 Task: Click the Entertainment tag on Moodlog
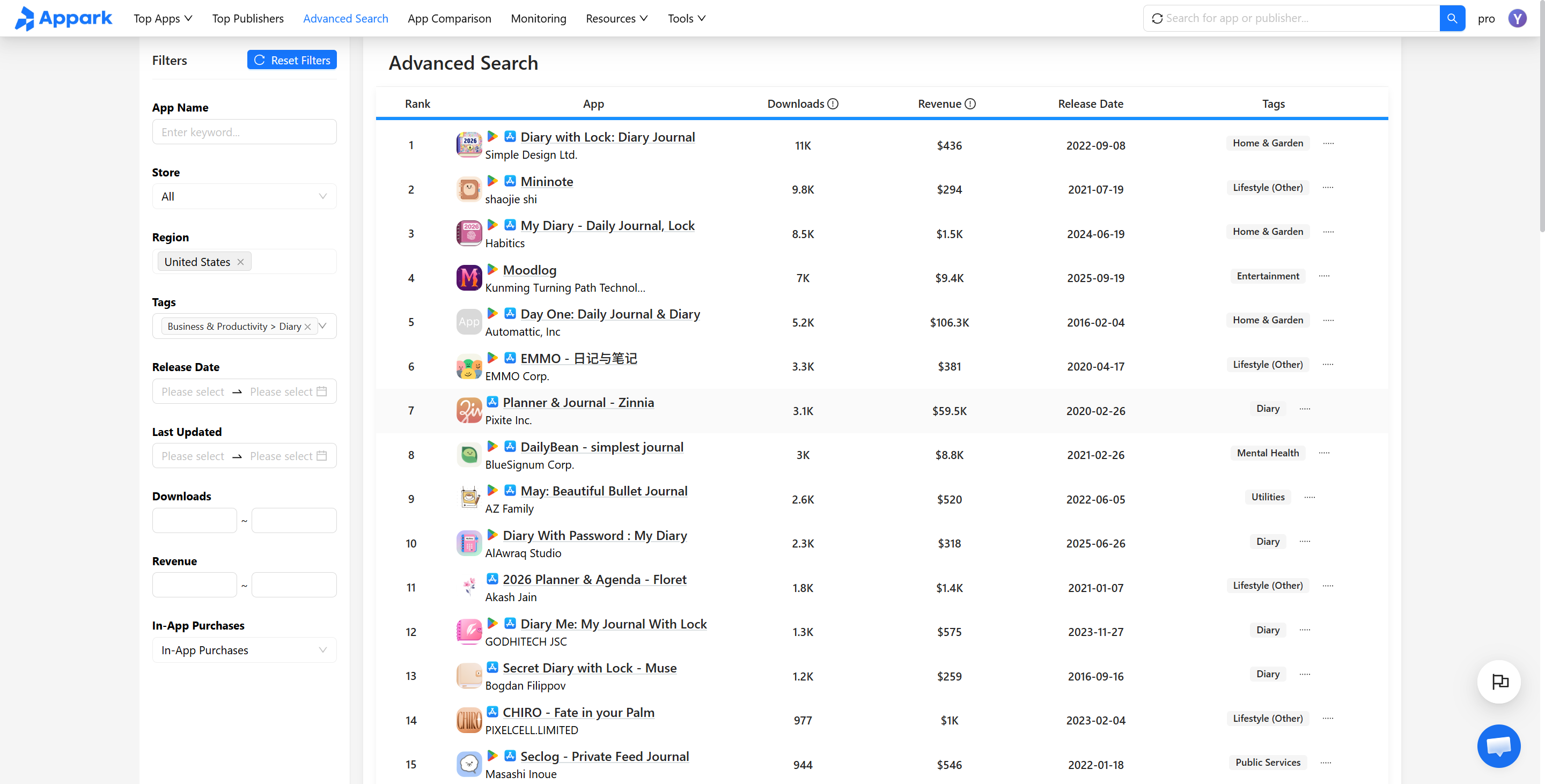[x=1268, y=276]
